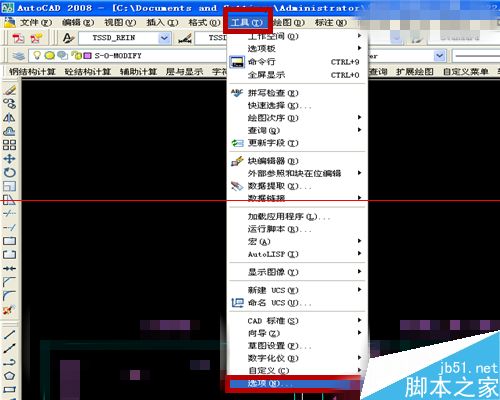Select the Line drawing tool

9,334
